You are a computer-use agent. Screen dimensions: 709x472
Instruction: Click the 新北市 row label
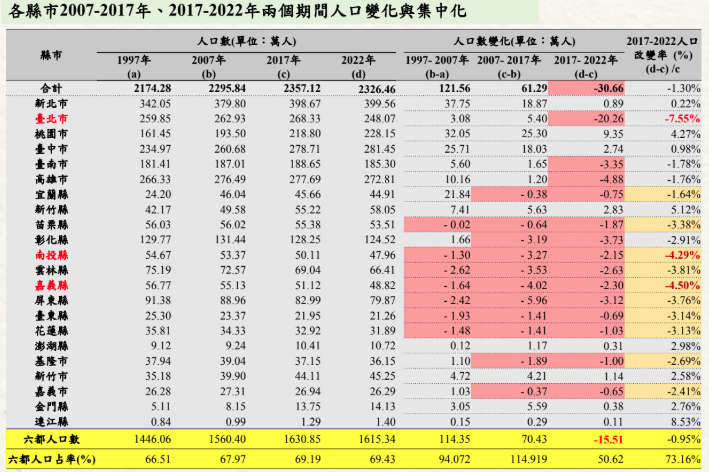[51, 104]
